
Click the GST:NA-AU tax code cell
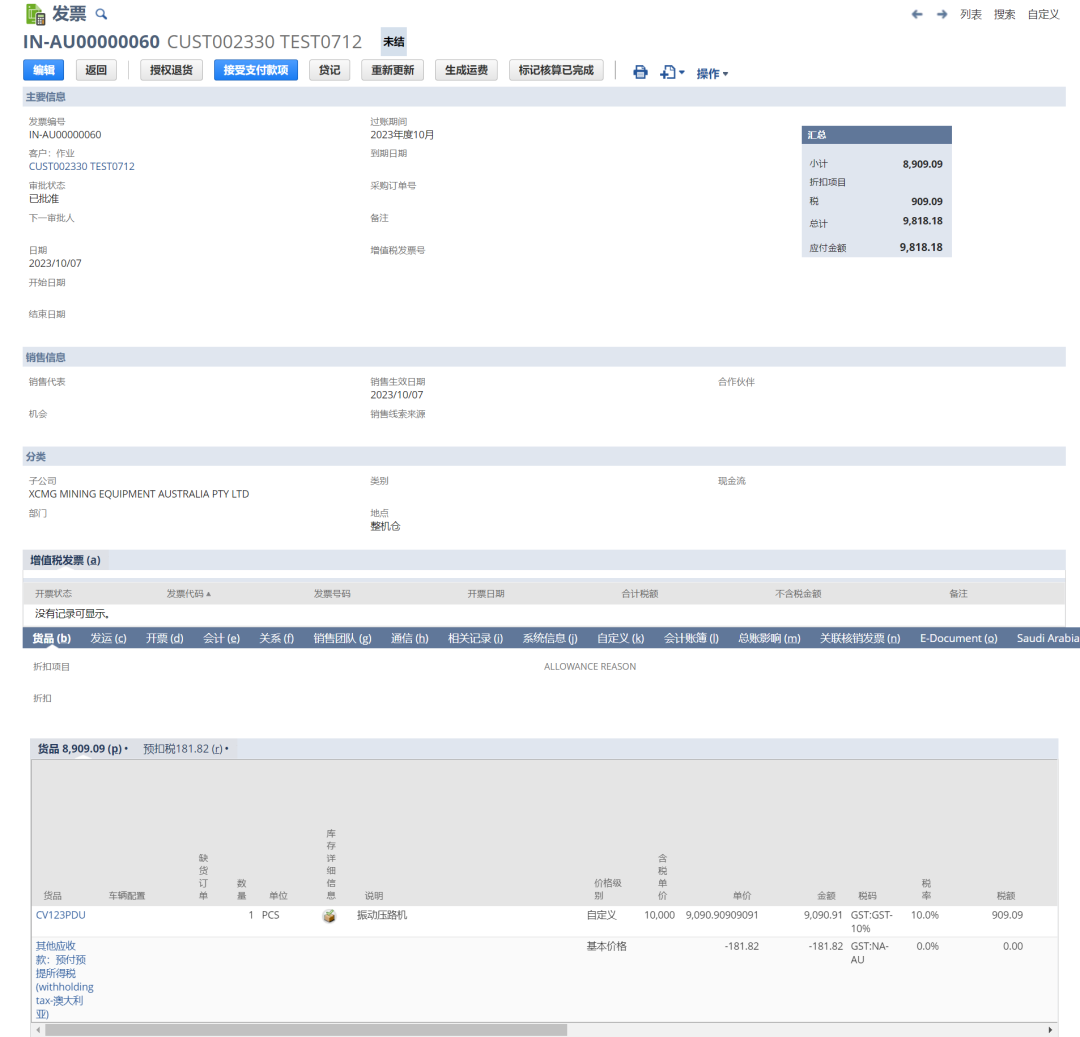(869, 953)
